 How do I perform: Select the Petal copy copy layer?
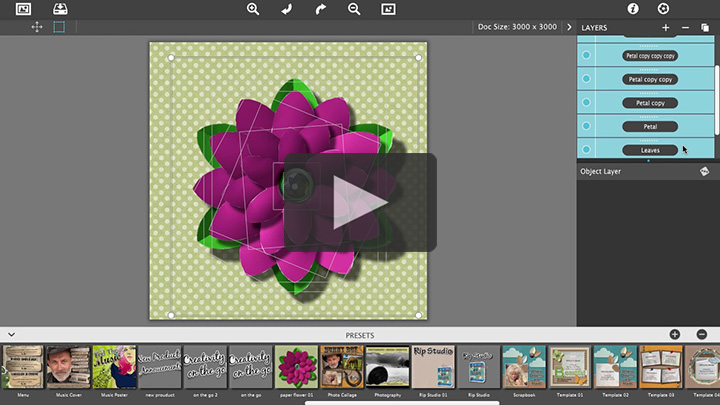pos(650,79)
